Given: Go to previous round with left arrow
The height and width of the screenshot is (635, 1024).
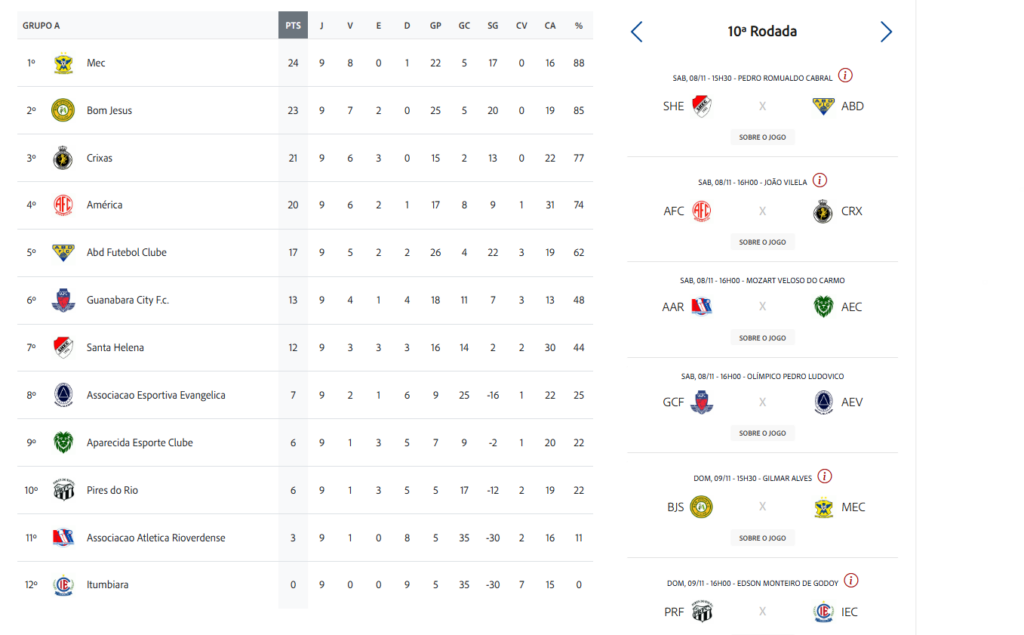Looking at the screenshot, I should [x=637, y=32].
